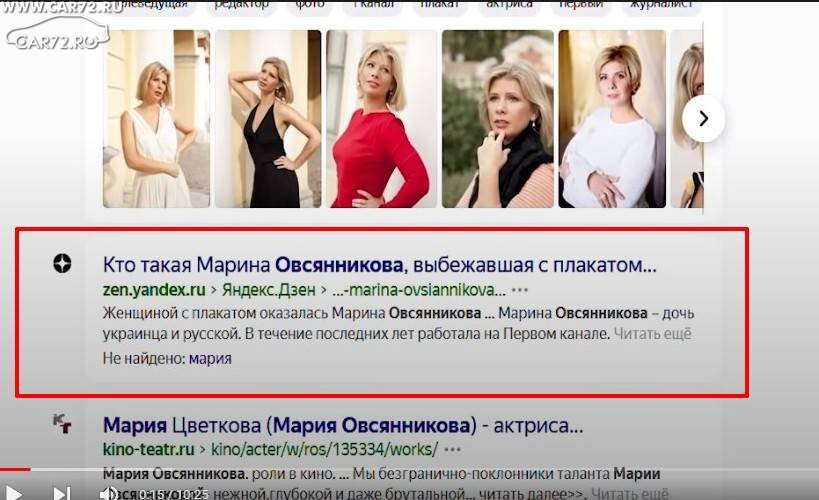
Task: Open the 'Мария Цветкова' actress result title
Action: [343, 425]
